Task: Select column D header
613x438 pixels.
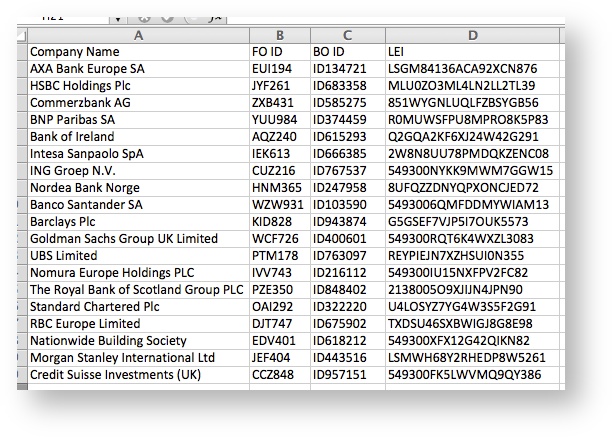Action: 473,36
